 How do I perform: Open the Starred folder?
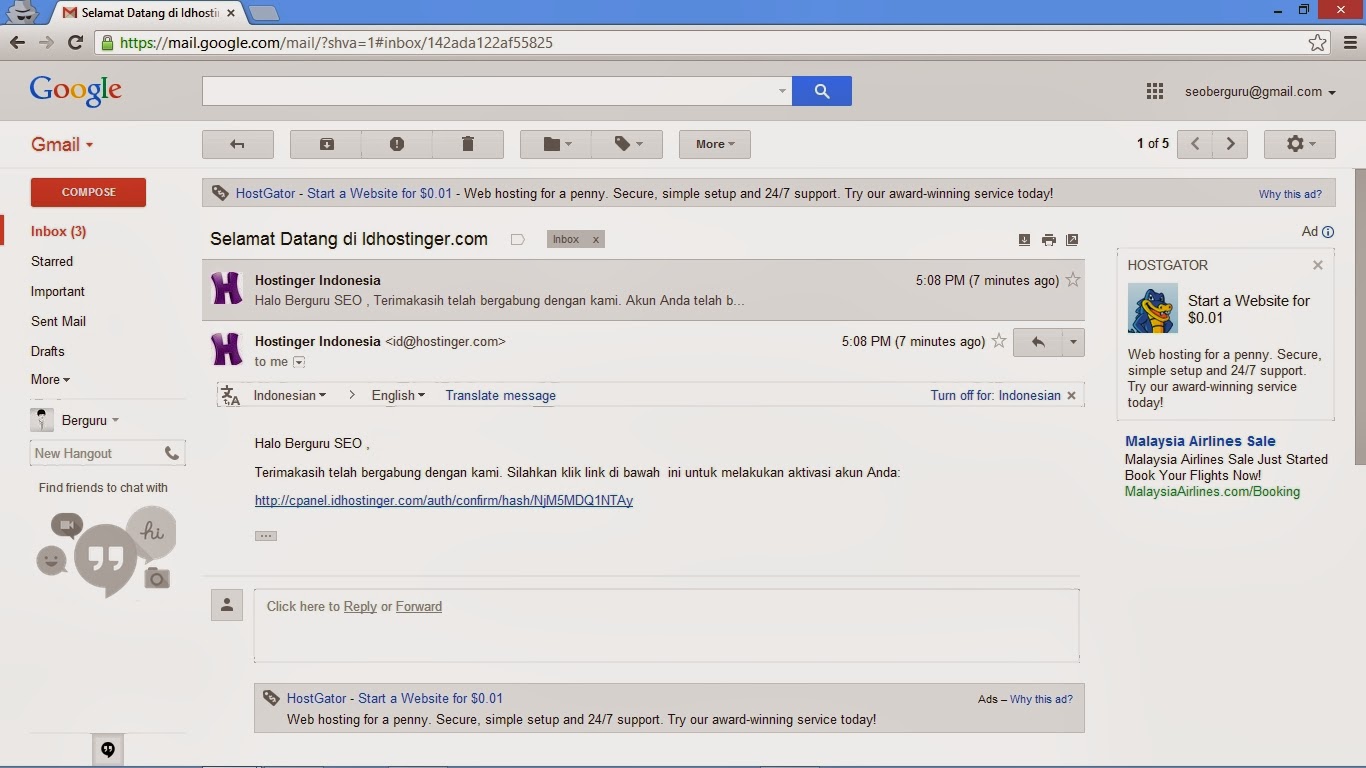(52, 261)
